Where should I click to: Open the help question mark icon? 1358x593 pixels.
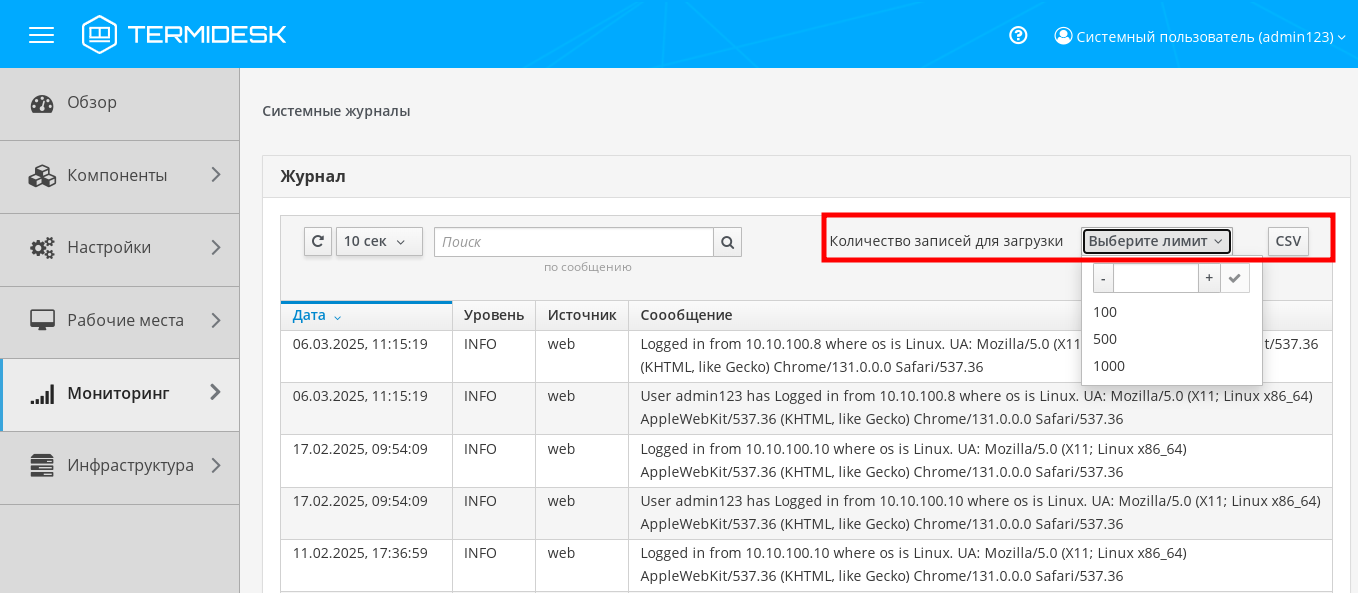(x=1018, y=36)
